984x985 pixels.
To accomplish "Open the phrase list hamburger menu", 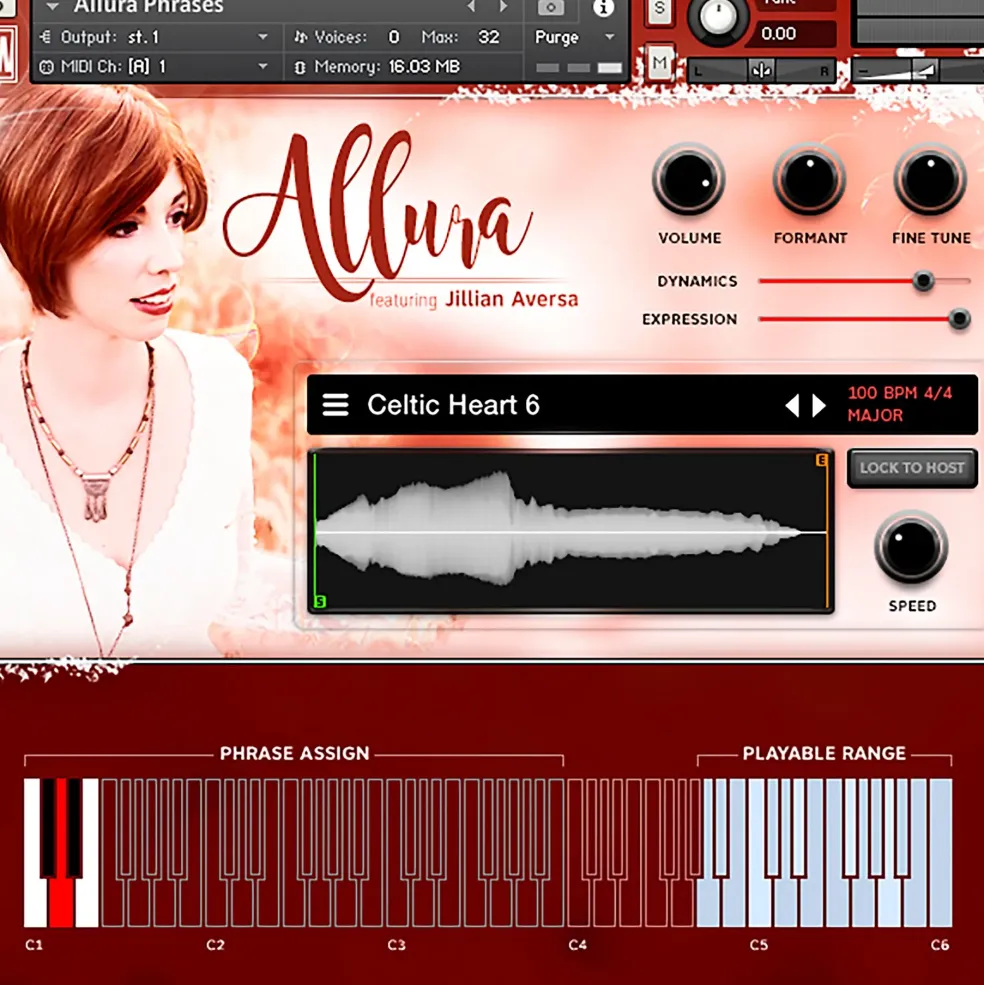I will point(336,405).
